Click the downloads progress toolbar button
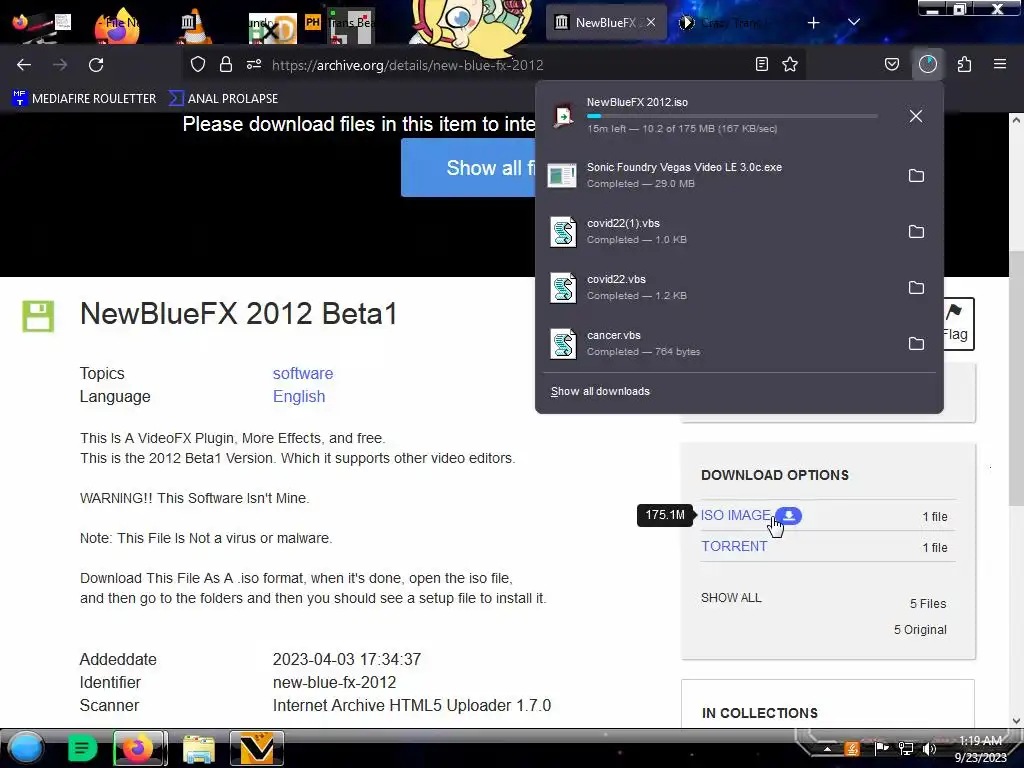The width and height of the screenshot is (1024, 768). click(x=928, y=64)
